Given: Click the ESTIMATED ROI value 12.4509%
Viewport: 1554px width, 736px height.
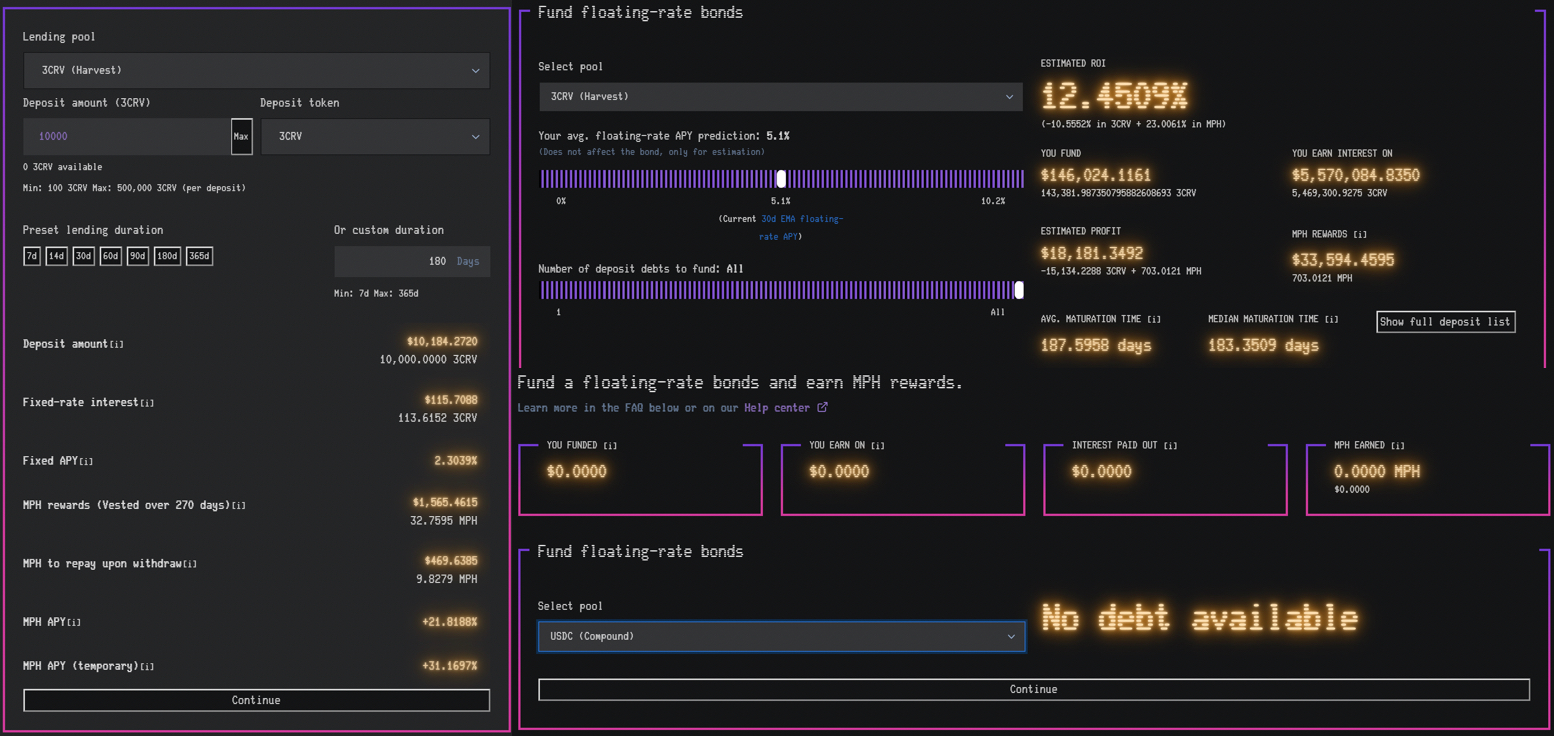Looking at the screenshot, I should (1114, 97).
